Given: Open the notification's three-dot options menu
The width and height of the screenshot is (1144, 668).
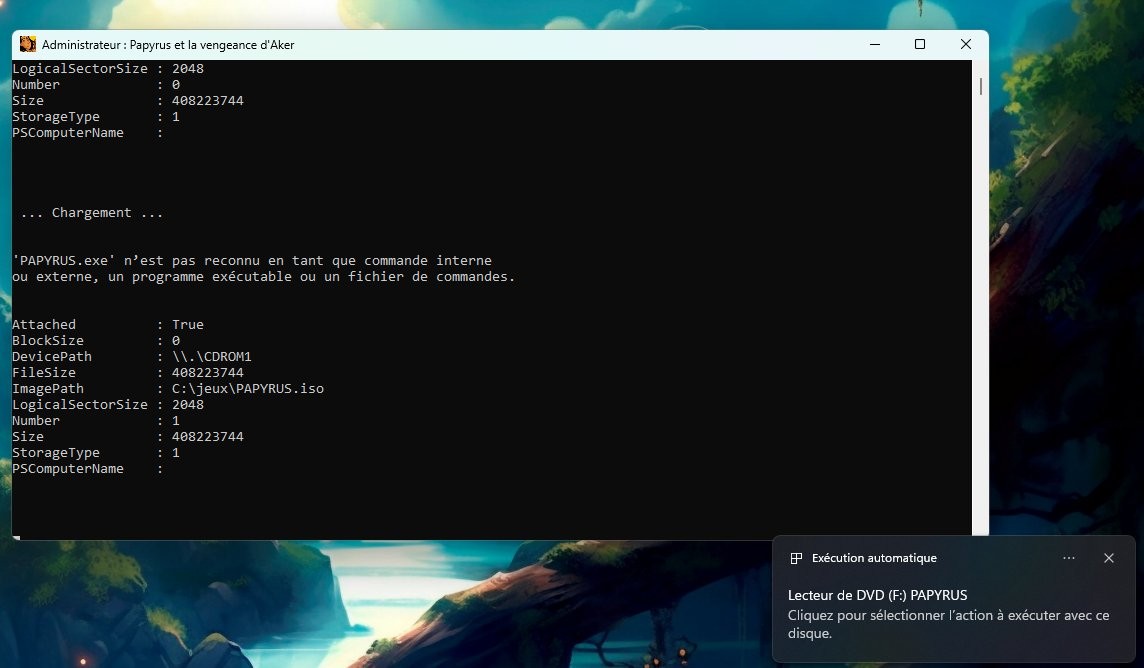Looking at the screenshot, I should 1069,558.
